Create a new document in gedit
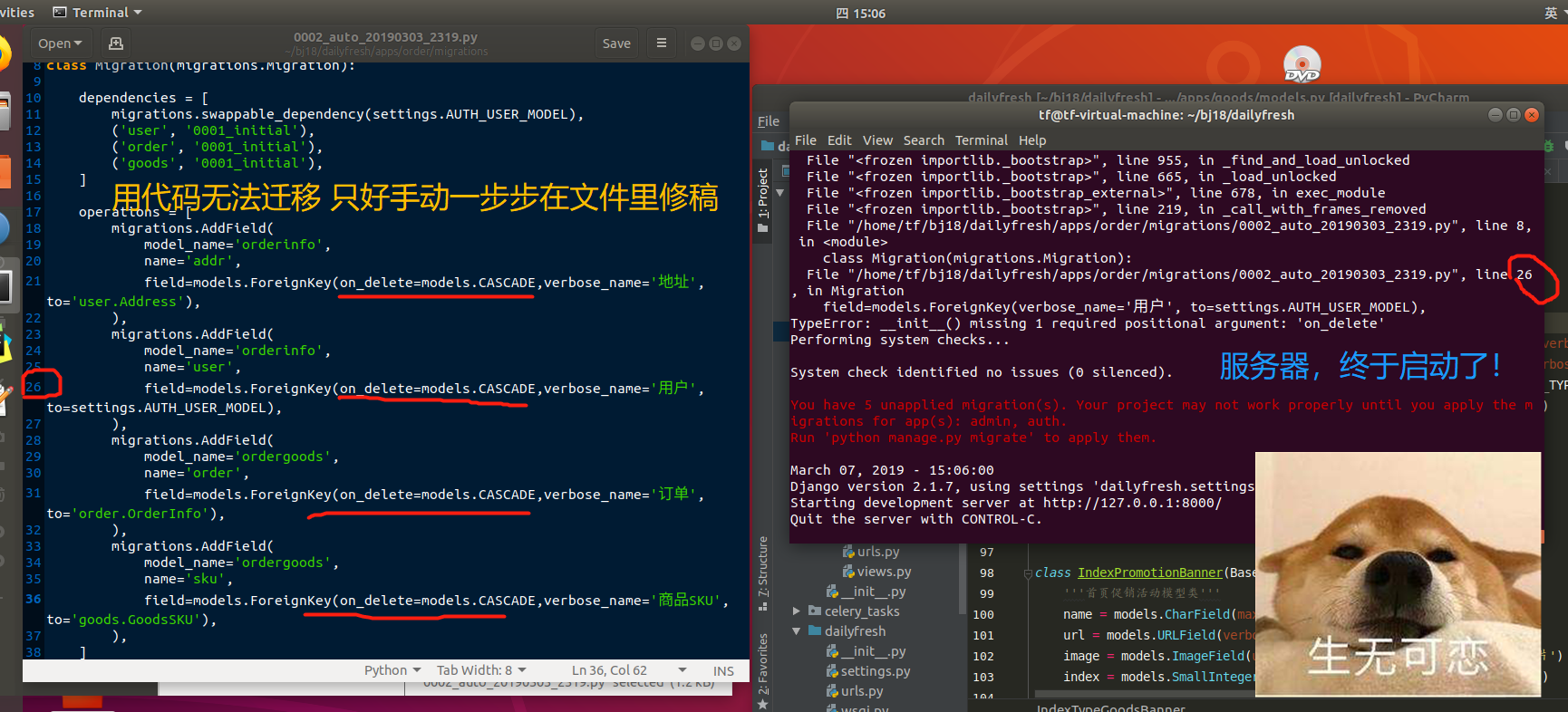Viewport: 1568px width, 712px height. click(115, 43)
